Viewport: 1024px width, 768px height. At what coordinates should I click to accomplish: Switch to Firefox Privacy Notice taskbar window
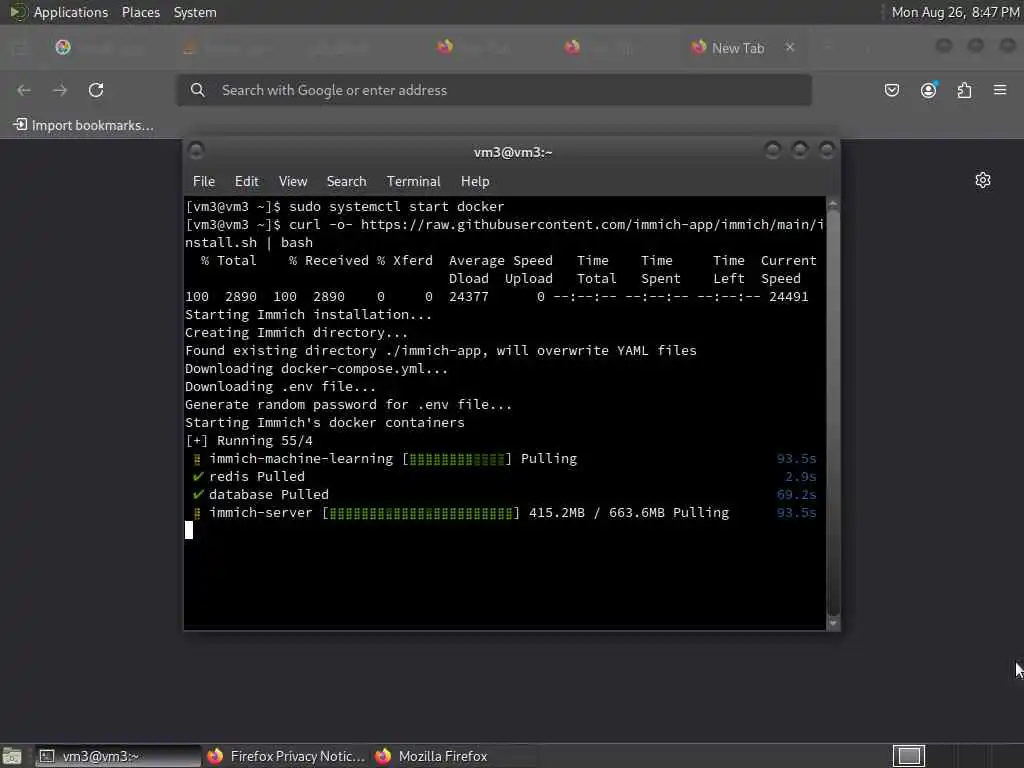(286, 756)
